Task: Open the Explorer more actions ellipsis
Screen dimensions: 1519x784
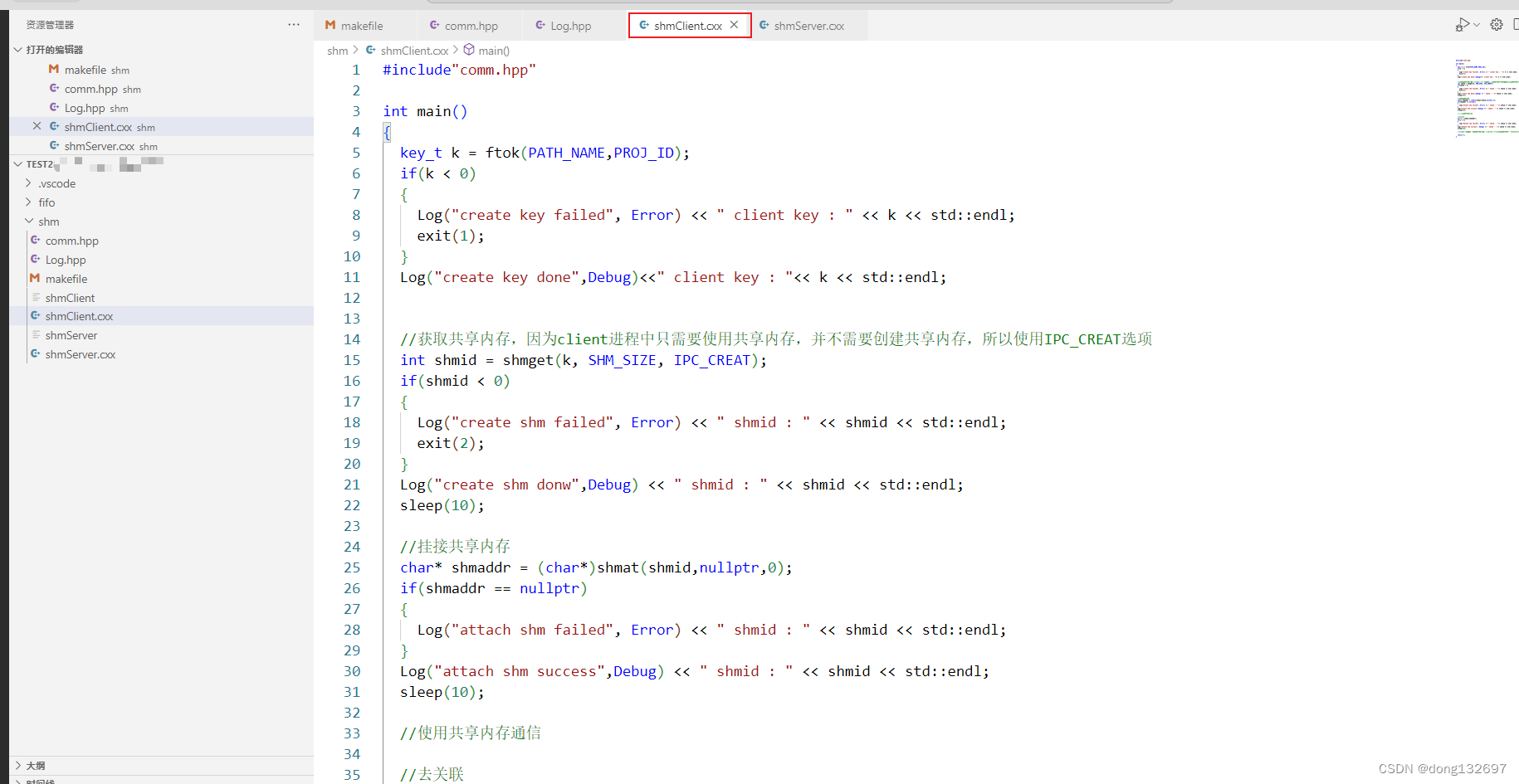Action: pyautogui.click(x=294, y=25)
